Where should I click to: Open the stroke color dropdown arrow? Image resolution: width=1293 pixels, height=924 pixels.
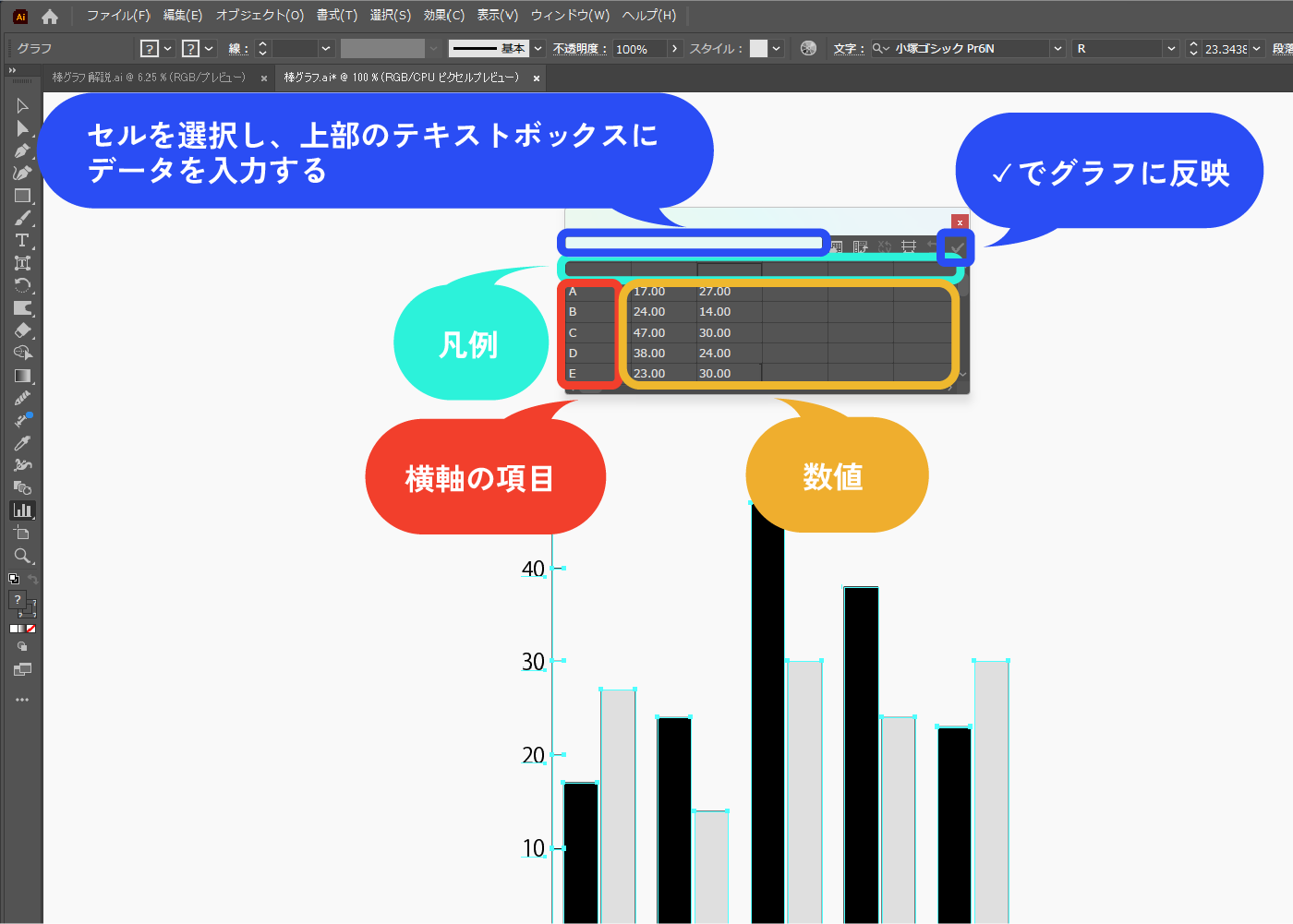210,48
